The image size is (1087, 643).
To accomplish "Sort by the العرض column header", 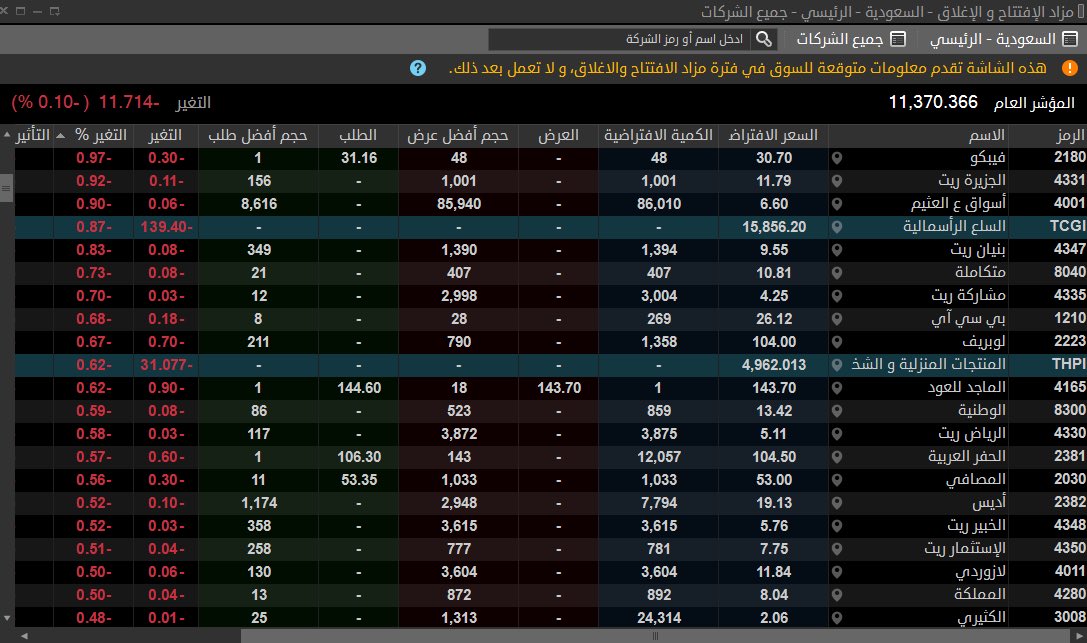I will coord(558,135).
